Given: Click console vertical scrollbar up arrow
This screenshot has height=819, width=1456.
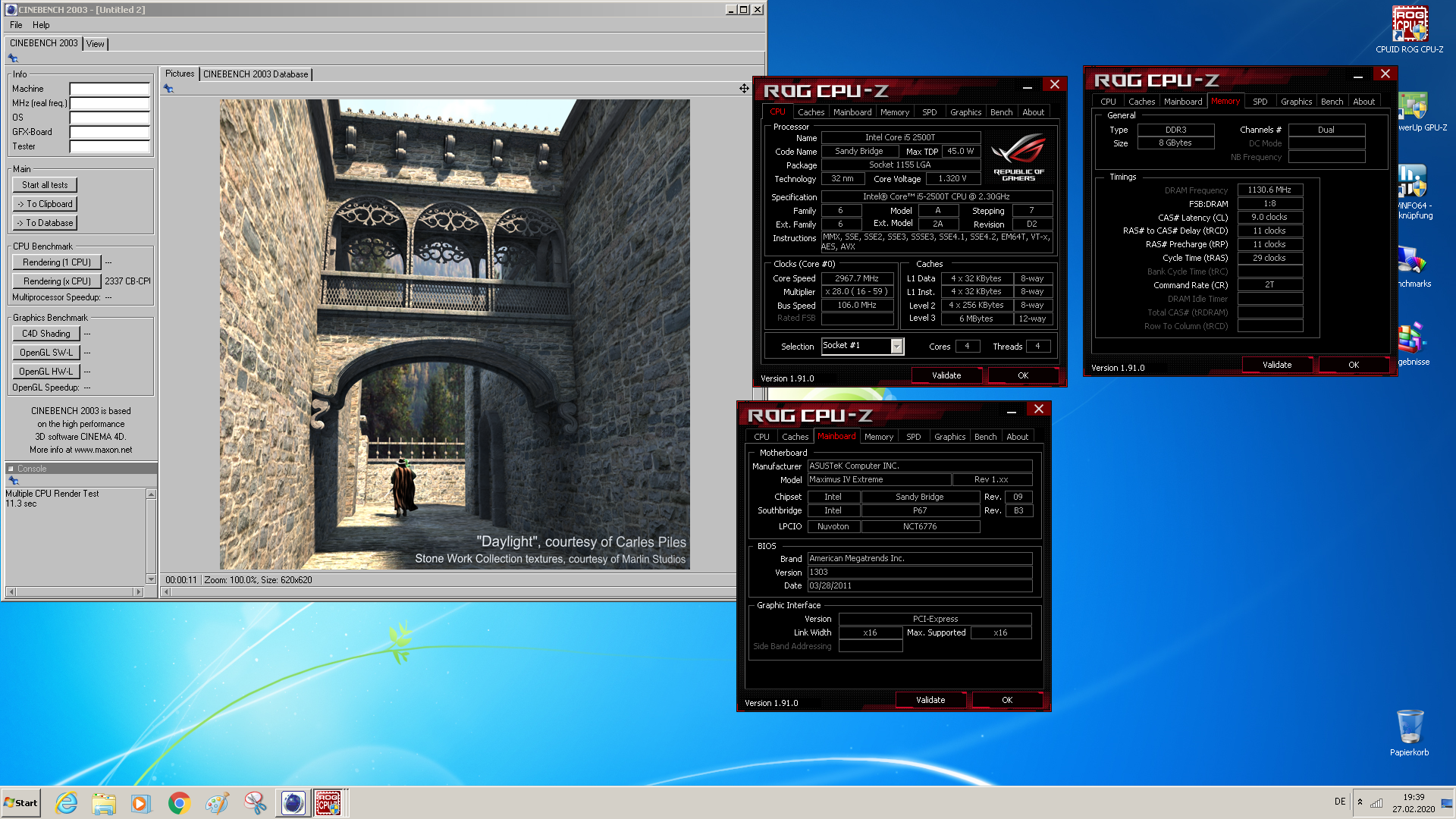Looking at the screenshot, I should pyautogui.click(x=151, y=494).
